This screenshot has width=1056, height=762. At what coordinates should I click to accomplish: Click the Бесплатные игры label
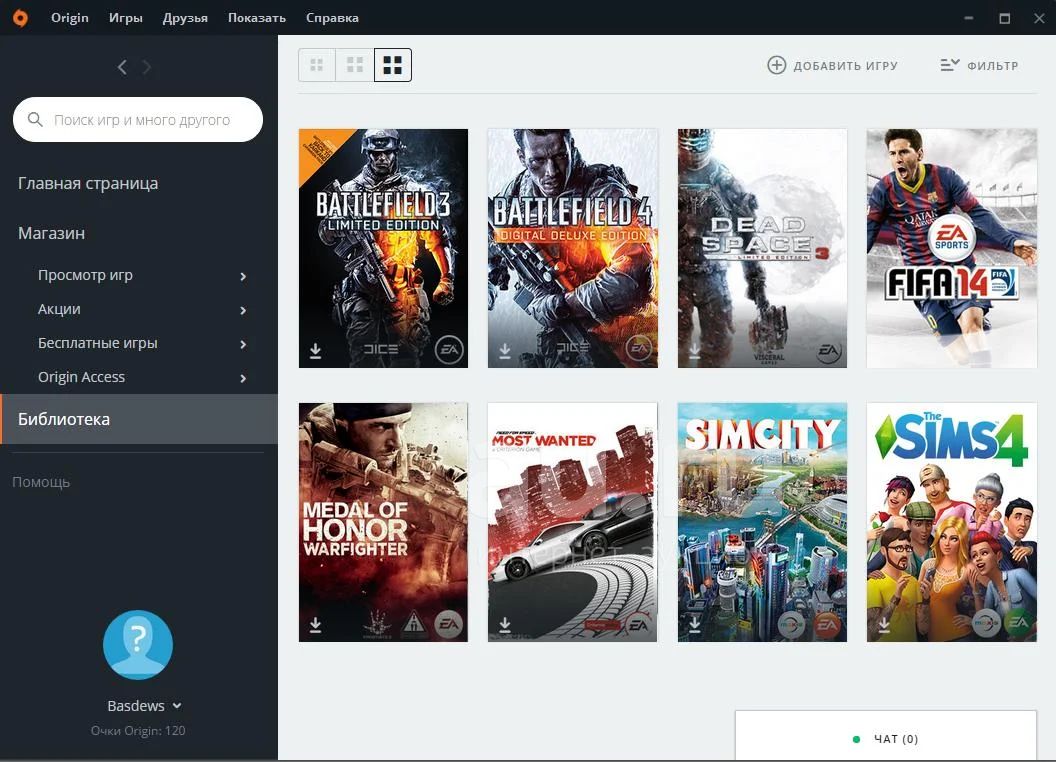[x=98, y=343]
